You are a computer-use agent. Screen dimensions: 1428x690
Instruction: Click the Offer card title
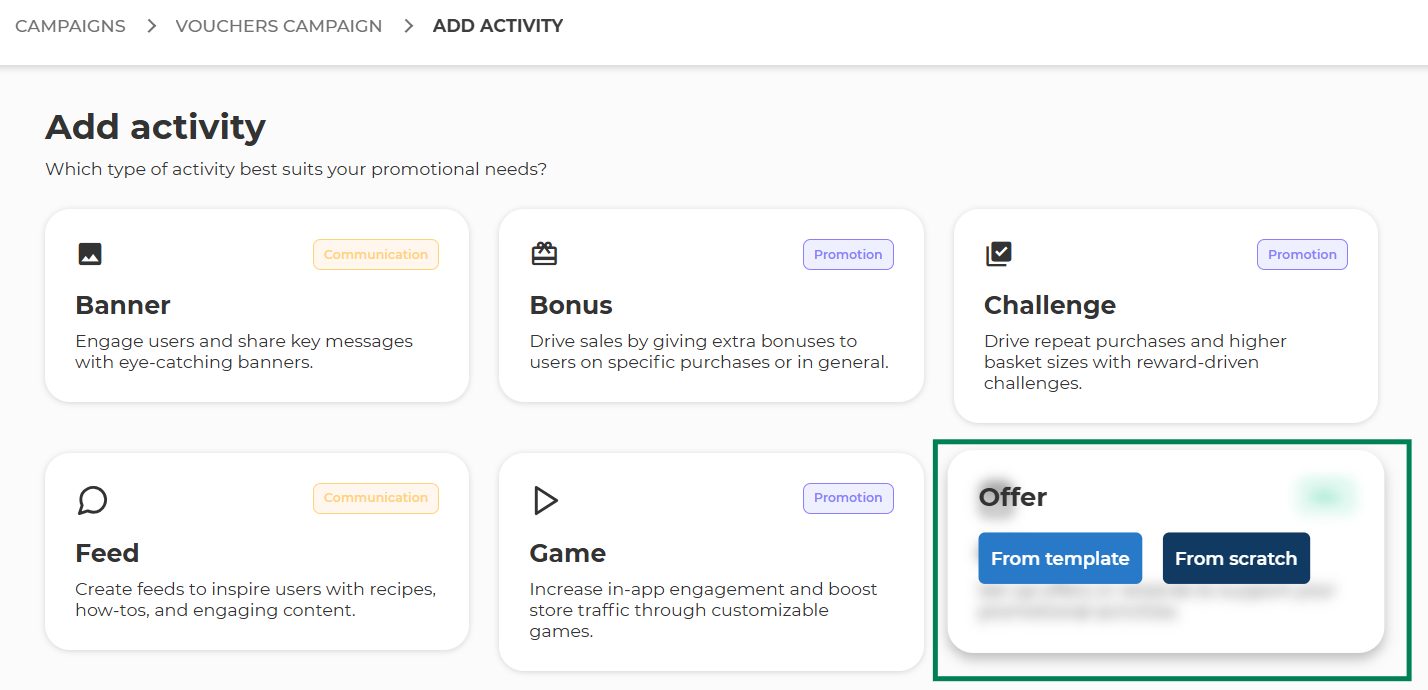[x=1013, y=497]
